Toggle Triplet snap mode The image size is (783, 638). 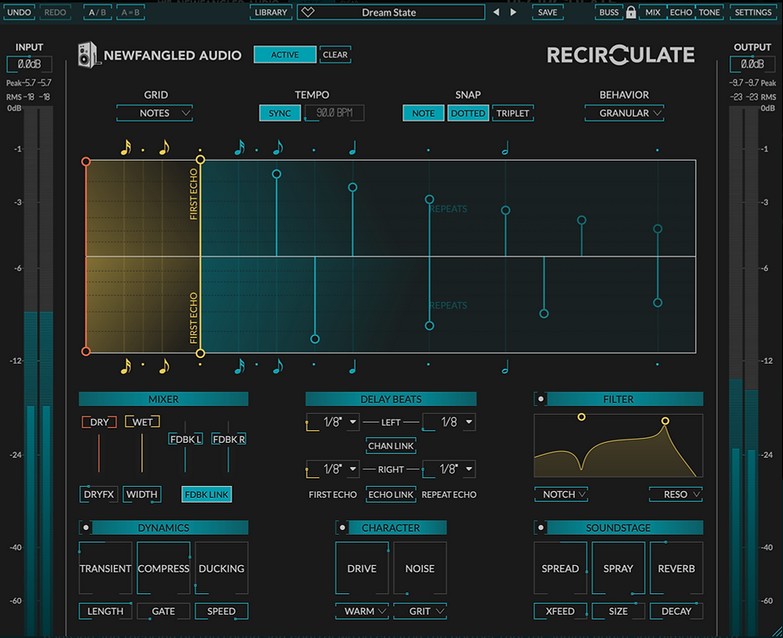click(512, 113)
